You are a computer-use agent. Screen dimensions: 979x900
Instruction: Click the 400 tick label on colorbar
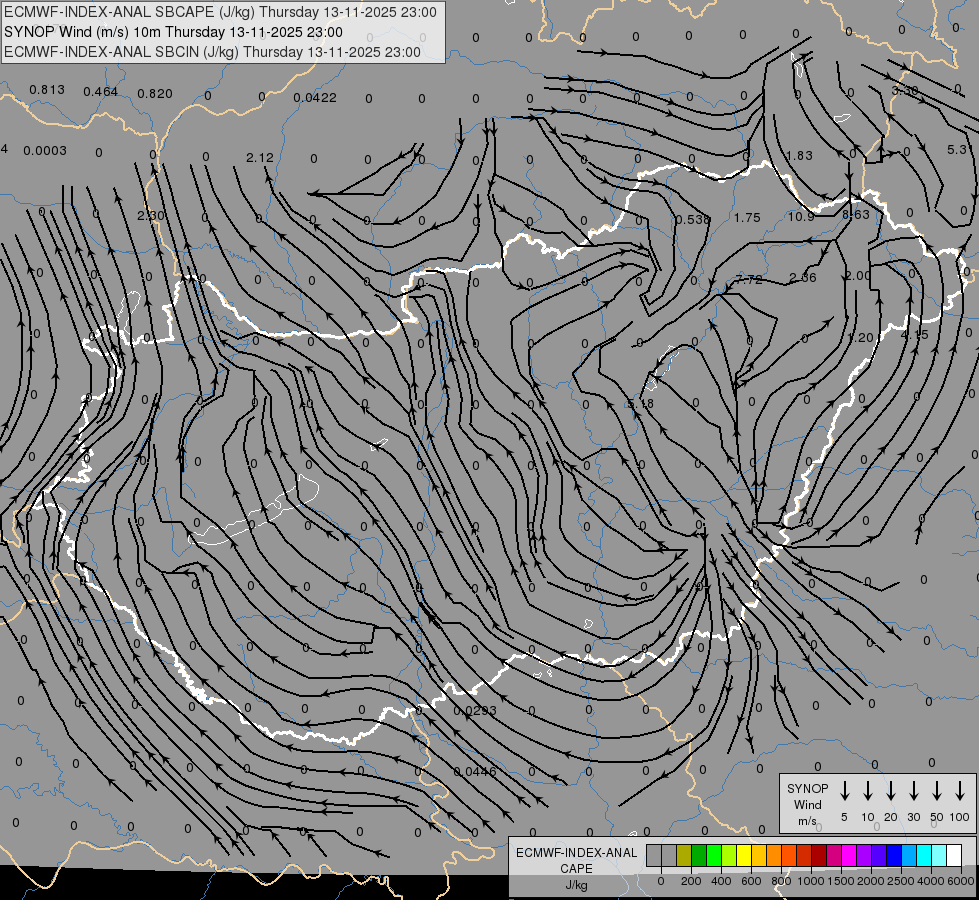pyautogui.click(x=721, y=881)
